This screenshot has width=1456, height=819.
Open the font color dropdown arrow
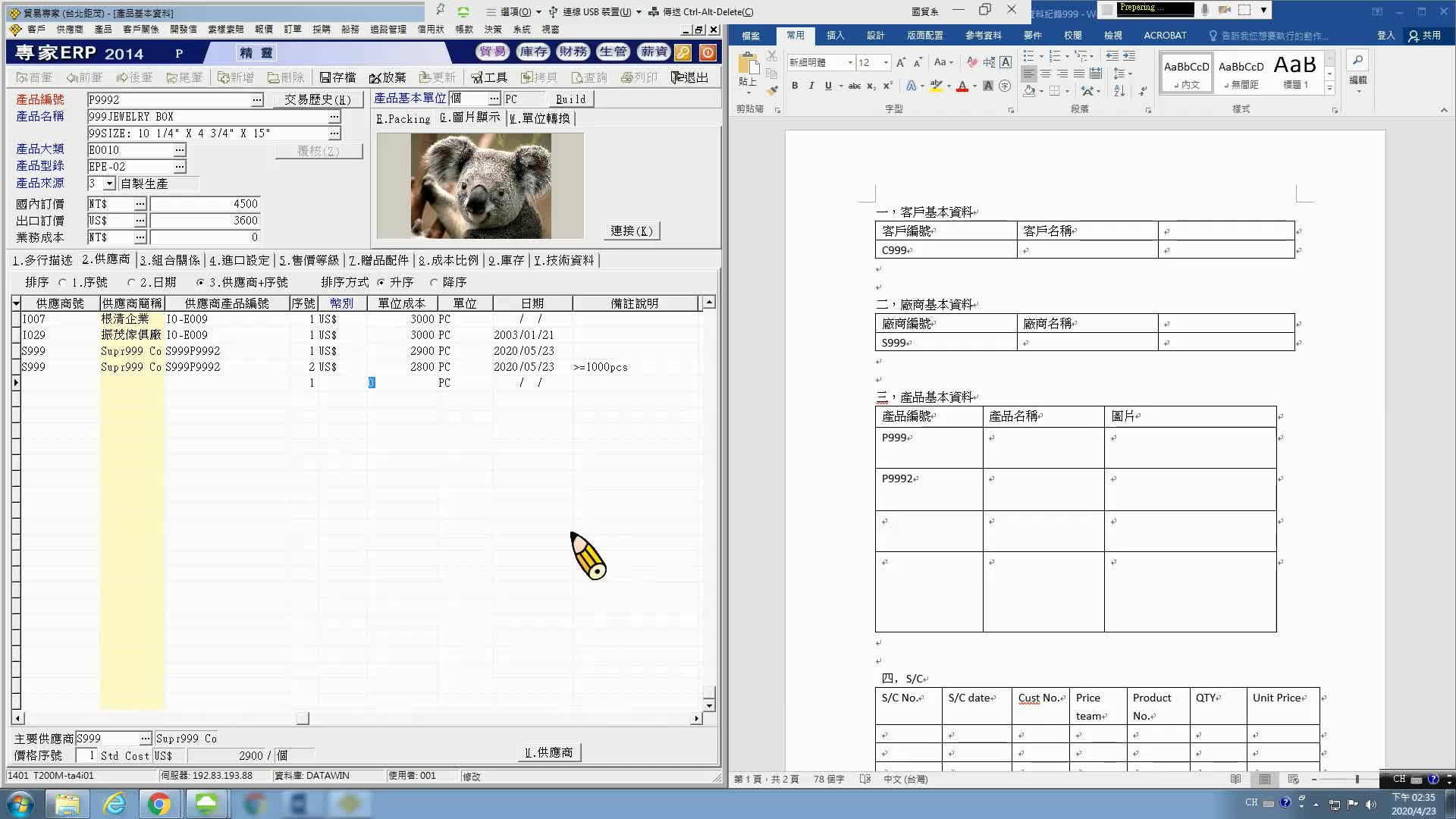click(x=974, y=86)
